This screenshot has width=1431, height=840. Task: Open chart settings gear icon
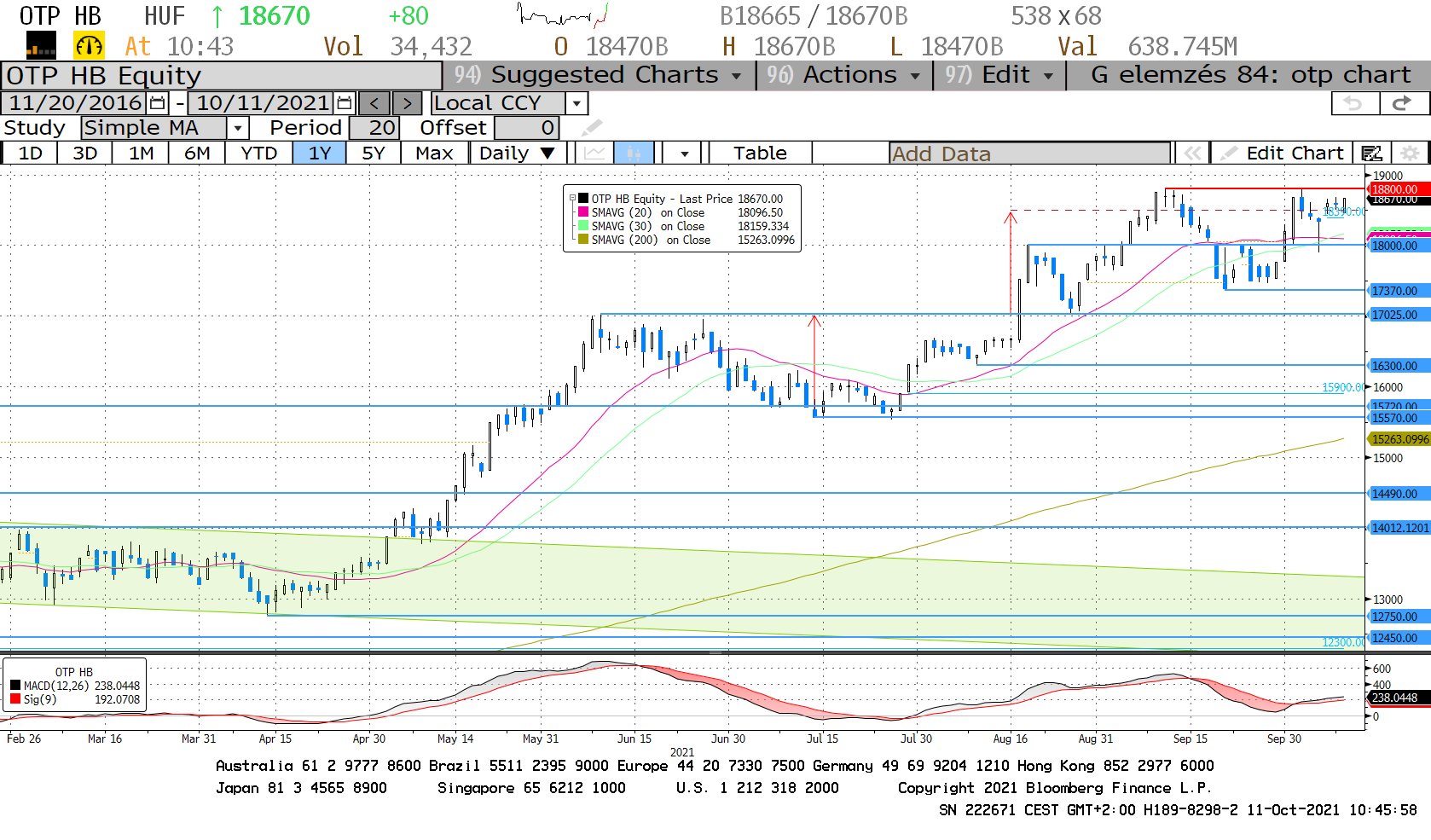(1411, 154)
